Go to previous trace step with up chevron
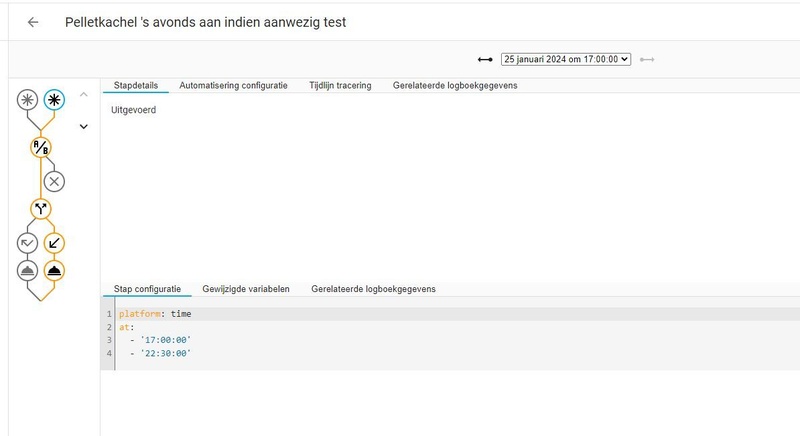The height and width of the screenshot is (436, 800). (x=84, y=94)
